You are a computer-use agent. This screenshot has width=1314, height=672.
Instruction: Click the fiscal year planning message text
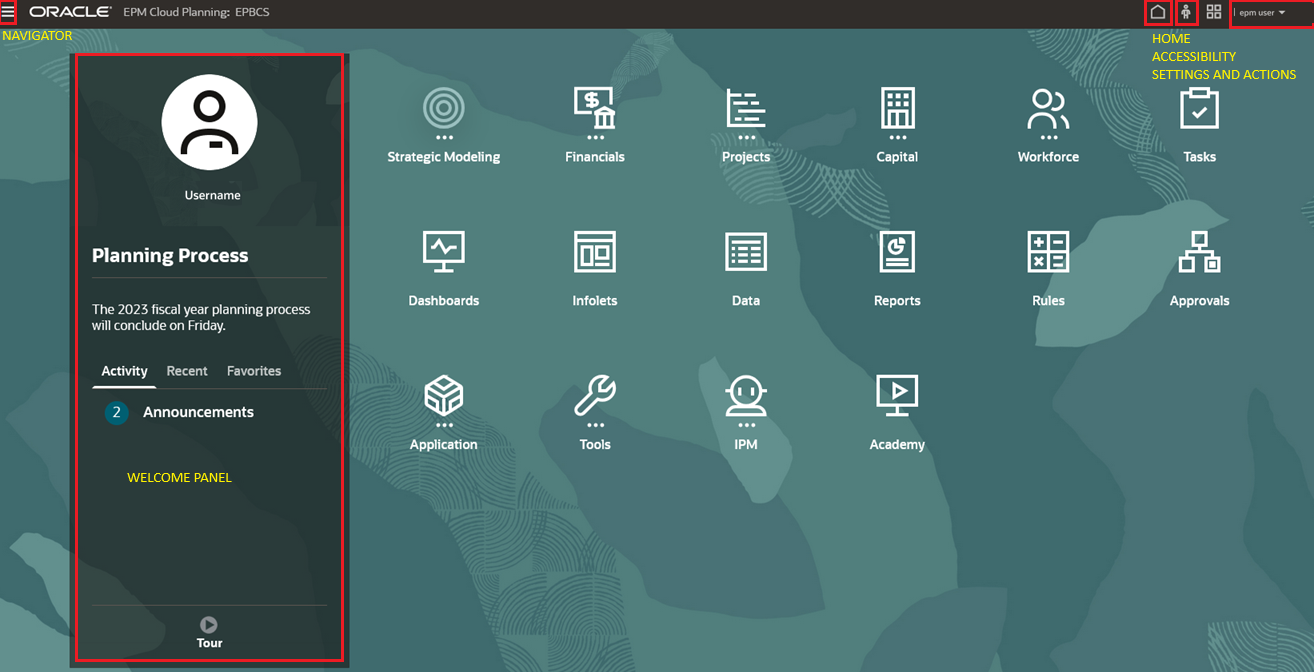pyautogui.click(x=201, y=317)
